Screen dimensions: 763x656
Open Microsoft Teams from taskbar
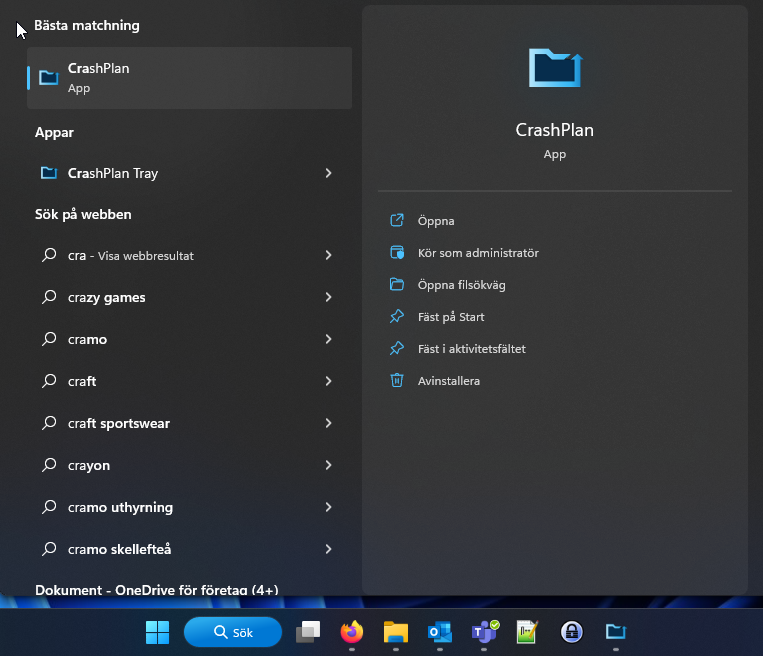485,632
